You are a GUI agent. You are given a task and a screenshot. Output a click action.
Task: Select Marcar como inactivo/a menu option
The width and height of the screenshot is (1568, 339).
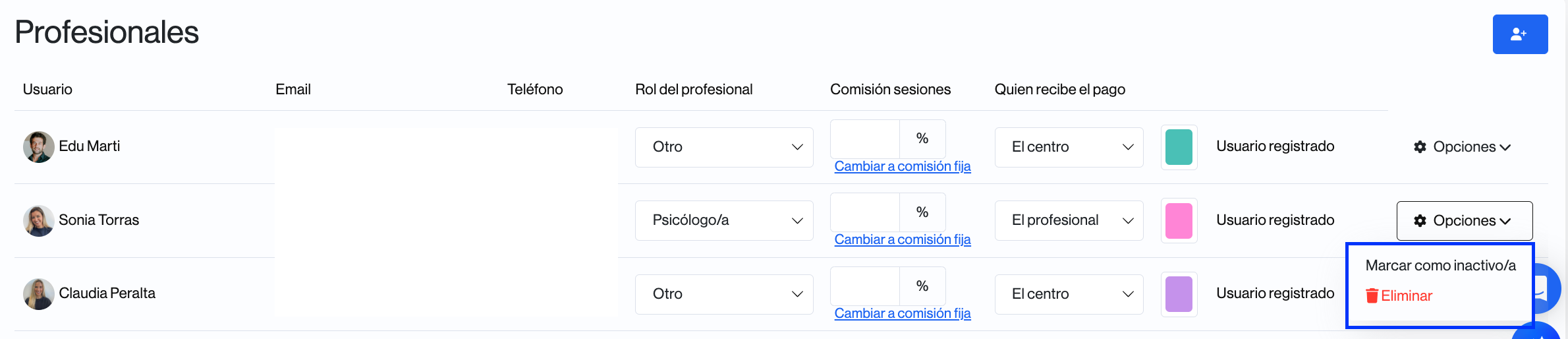[x=1440, y=266]
